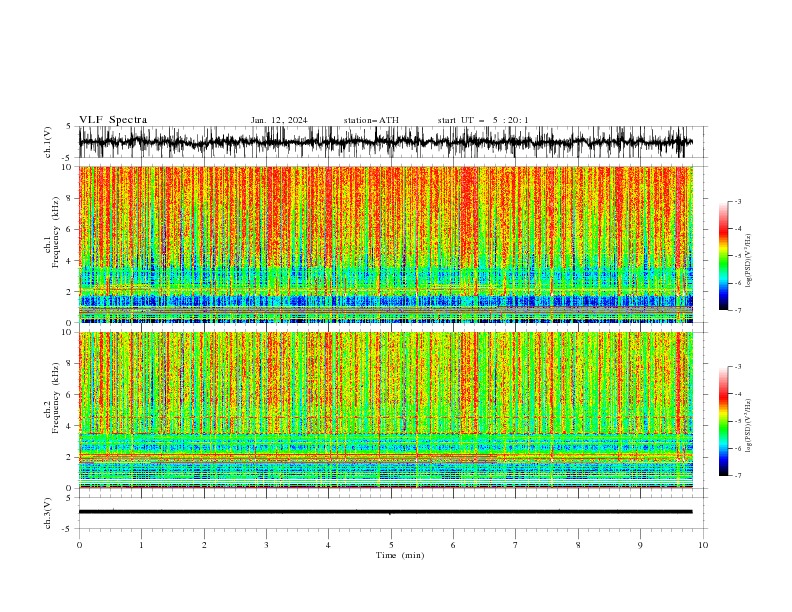Click the "5" tick on ch.1(V) axis
The image size is (792, 612).
(69, 127)
